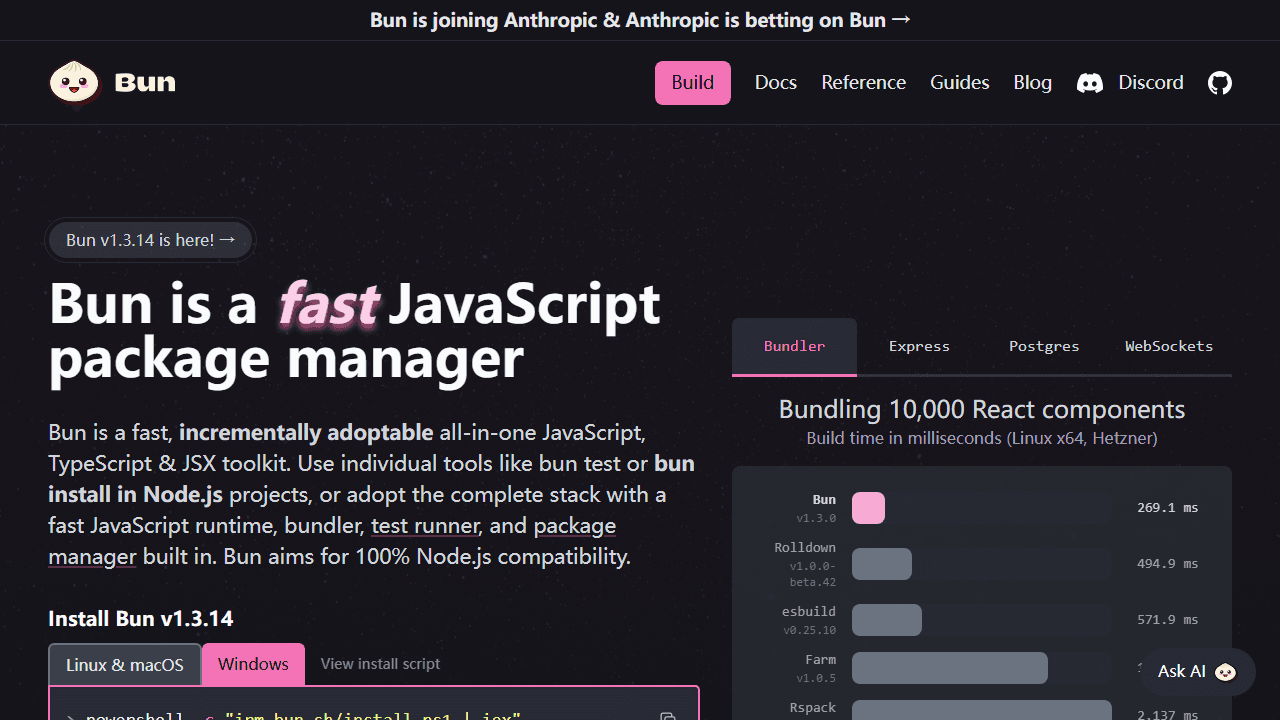Follow the "test runner" link
The height and width of the screenshot is (720, 1280).
pos(425,525)
